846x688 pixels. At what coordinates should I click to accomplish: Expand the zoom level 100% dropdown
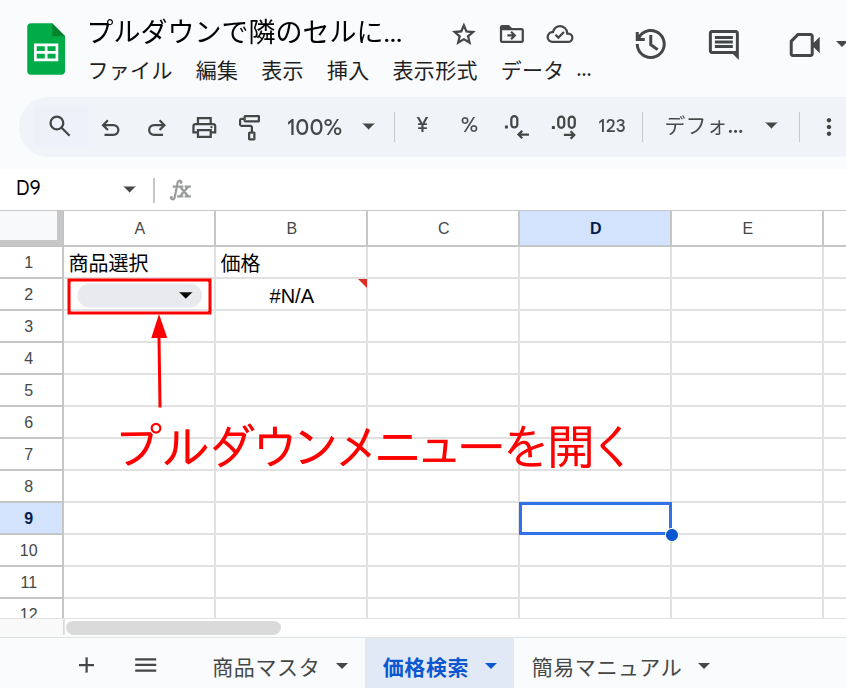[x=332, y=127]
